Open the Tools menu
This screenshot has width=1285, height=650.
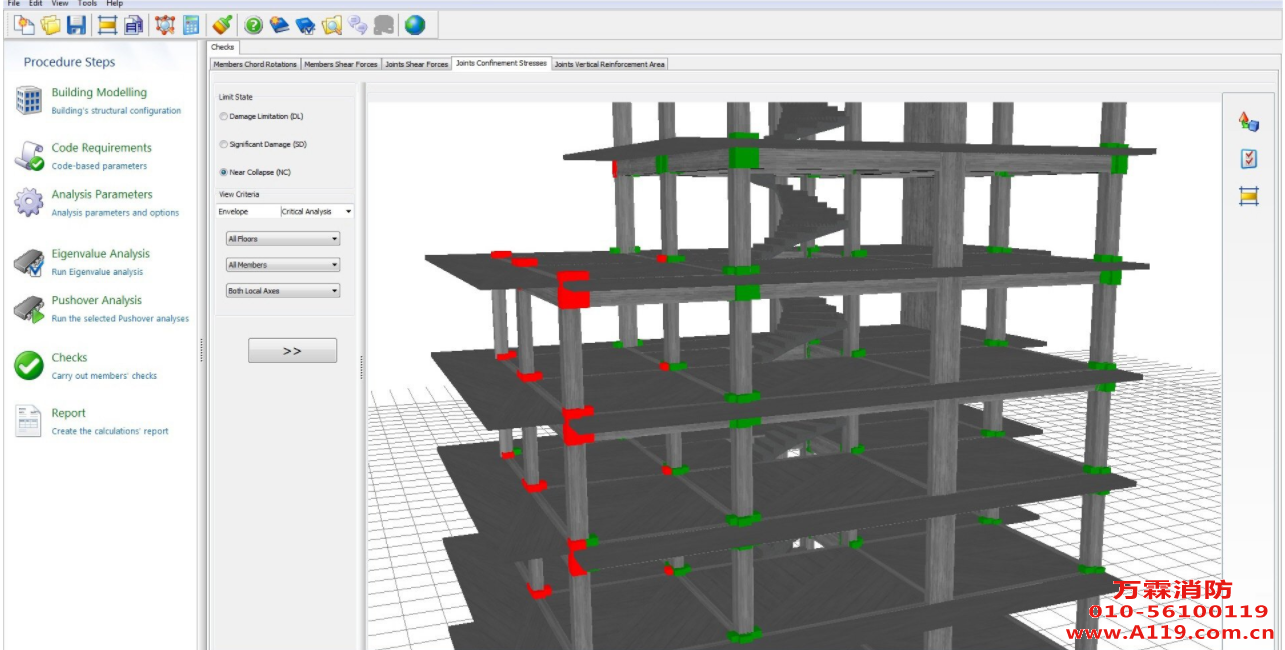click(86, 4)
